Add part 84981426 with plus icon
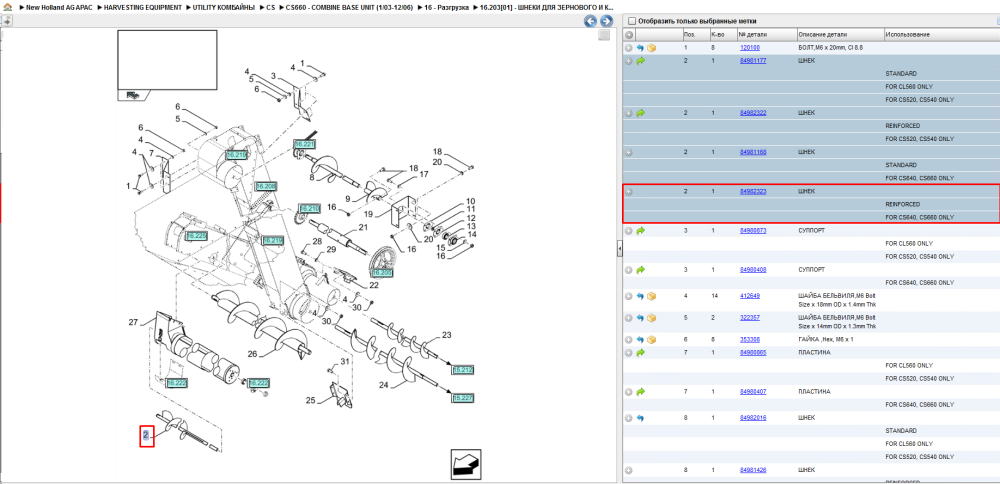Screen dimensions: 1000x484 coord(629,470)
